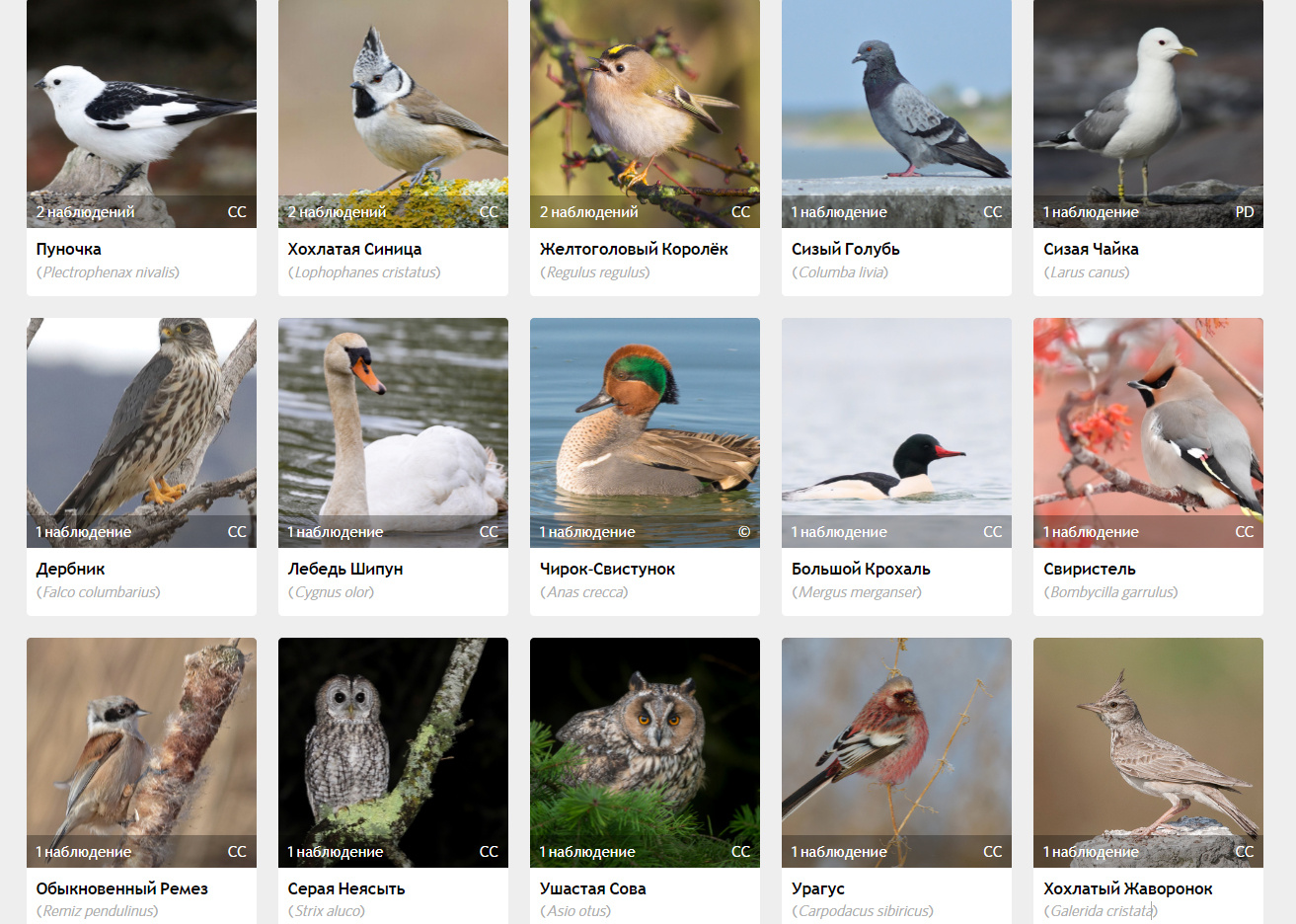Click the PD license badge on Сизая Чайка
Image resolution: width=1296 pixels, height=924 pixels.
(1245, 212)
